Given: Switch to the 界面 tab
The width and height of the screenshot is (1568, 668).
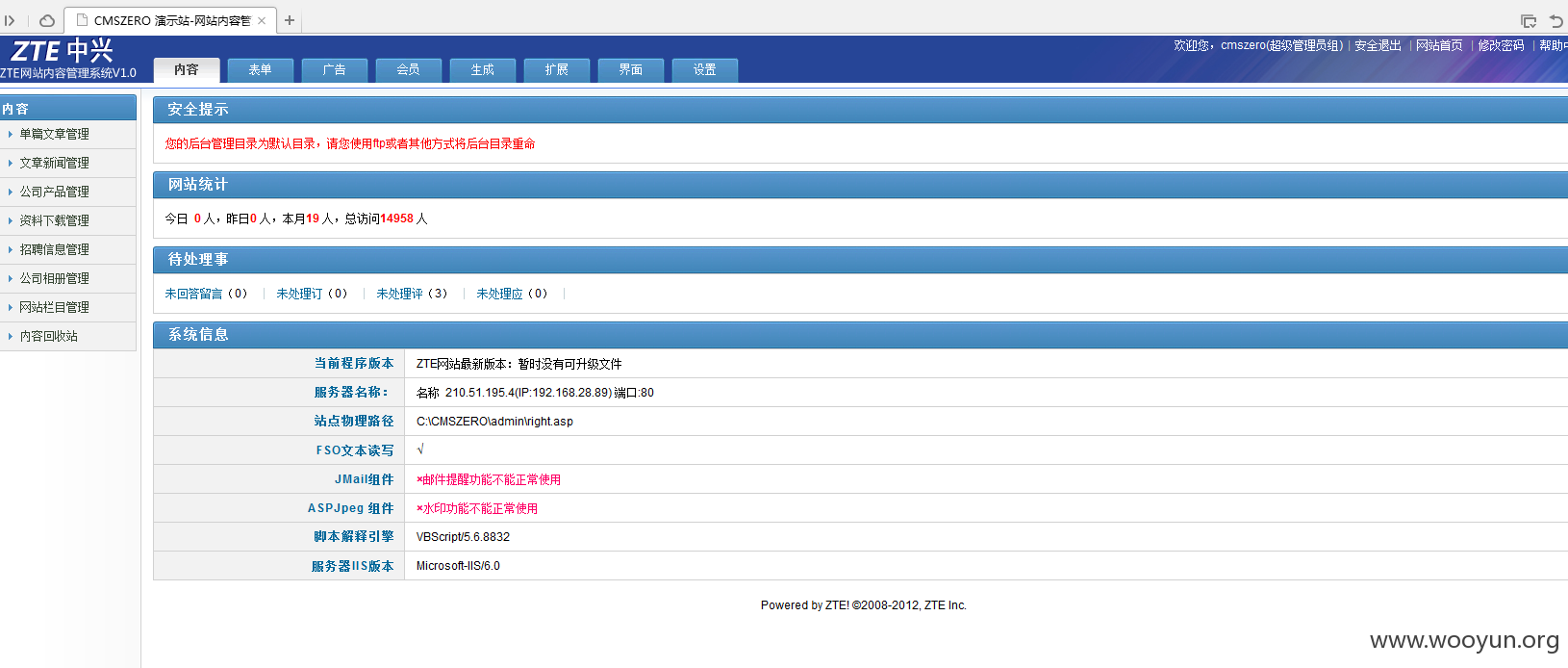Looking at the screenshot, I should [x=631, y=69].
